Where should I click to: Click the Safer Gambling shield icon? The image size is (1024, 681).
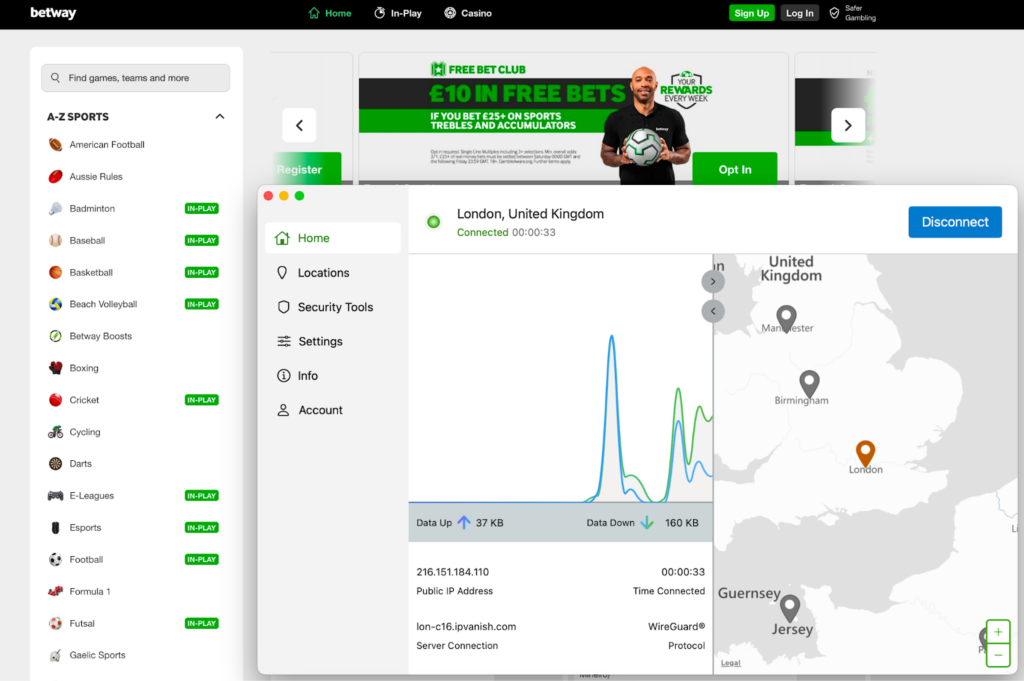[x=834, y=13]
